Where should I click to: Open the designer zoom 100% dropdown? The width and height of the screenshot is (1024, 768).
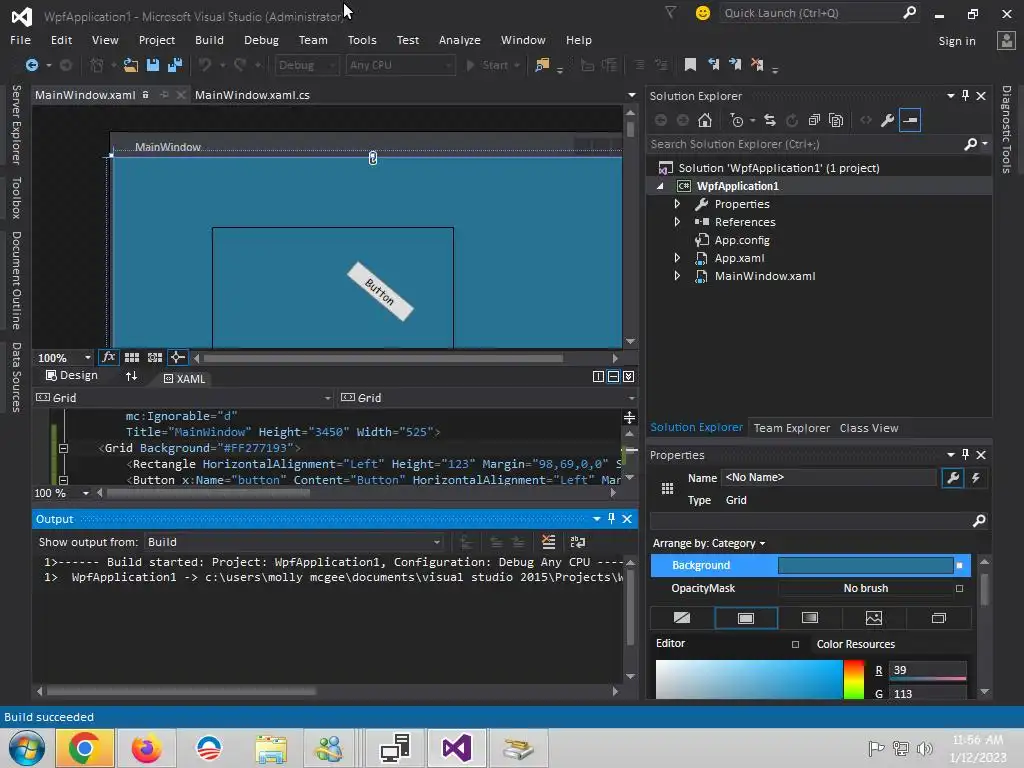[x=88, y=358]
